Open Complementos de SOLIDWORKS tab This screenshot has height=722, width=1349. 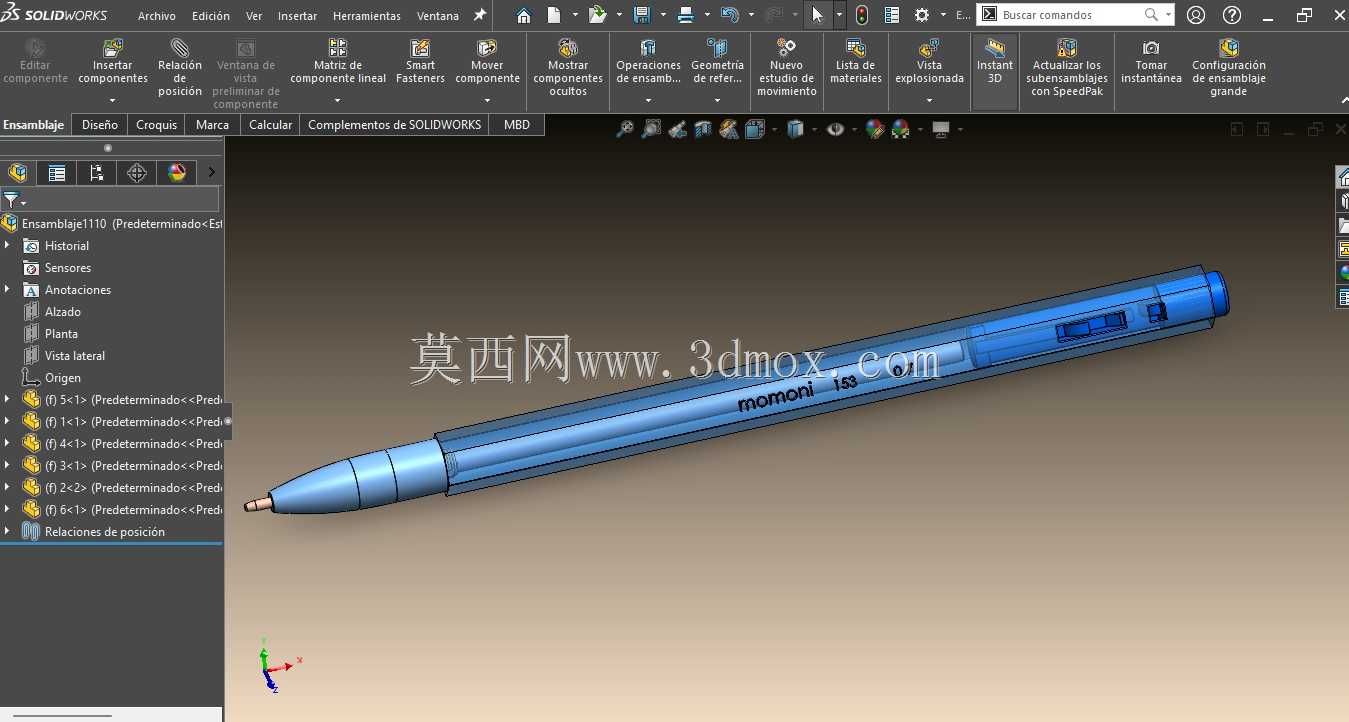[x=394, y=125]
